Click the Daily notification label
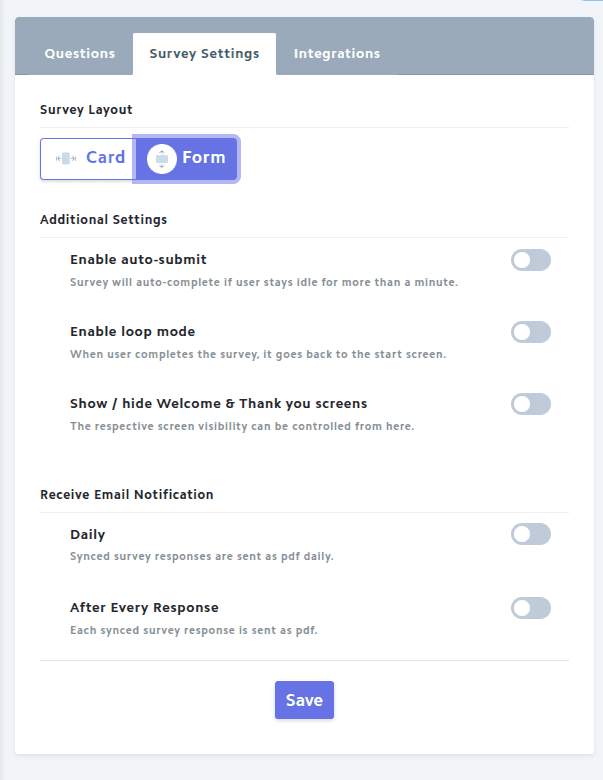The image size is (603, 780). pyautogui.click(x=88, y=535)
